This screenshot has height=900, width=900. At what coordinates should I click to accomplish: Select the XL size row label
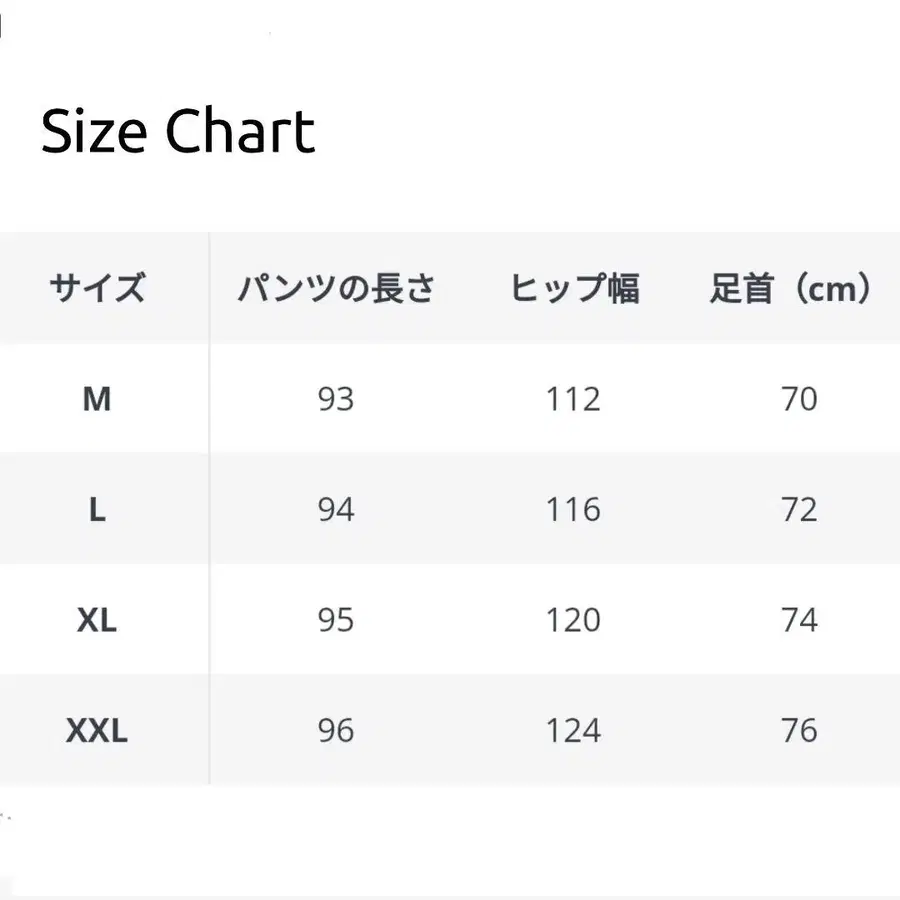click(x=96, y=620)
